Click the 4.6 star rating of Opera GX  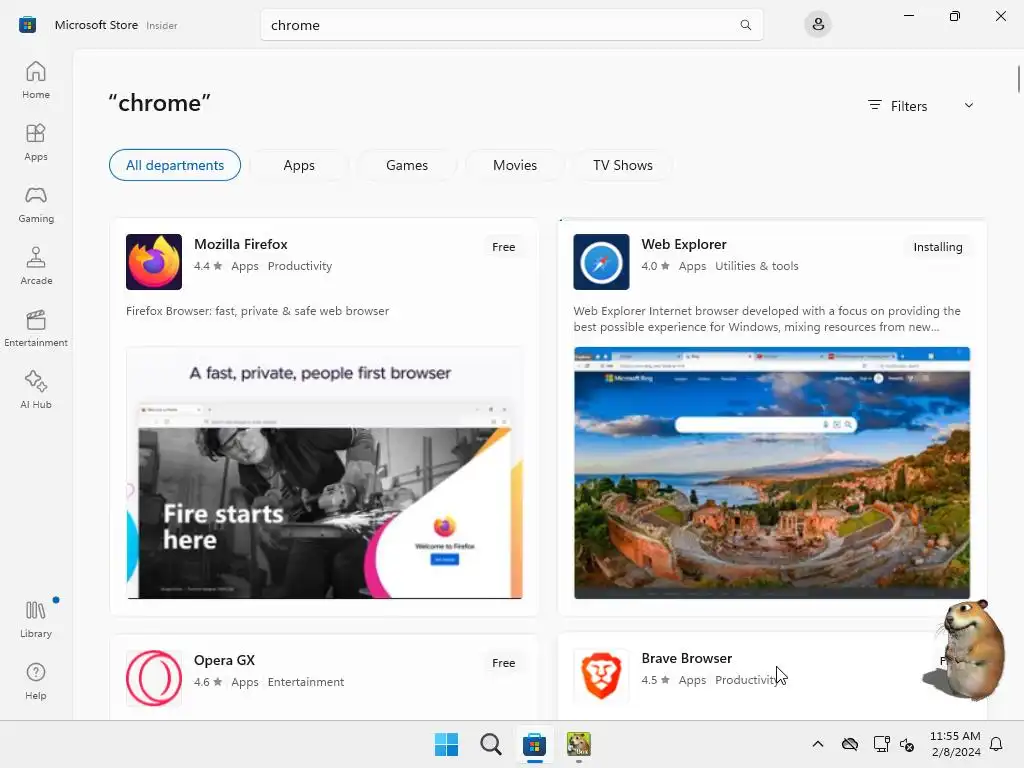coord(208,682)
